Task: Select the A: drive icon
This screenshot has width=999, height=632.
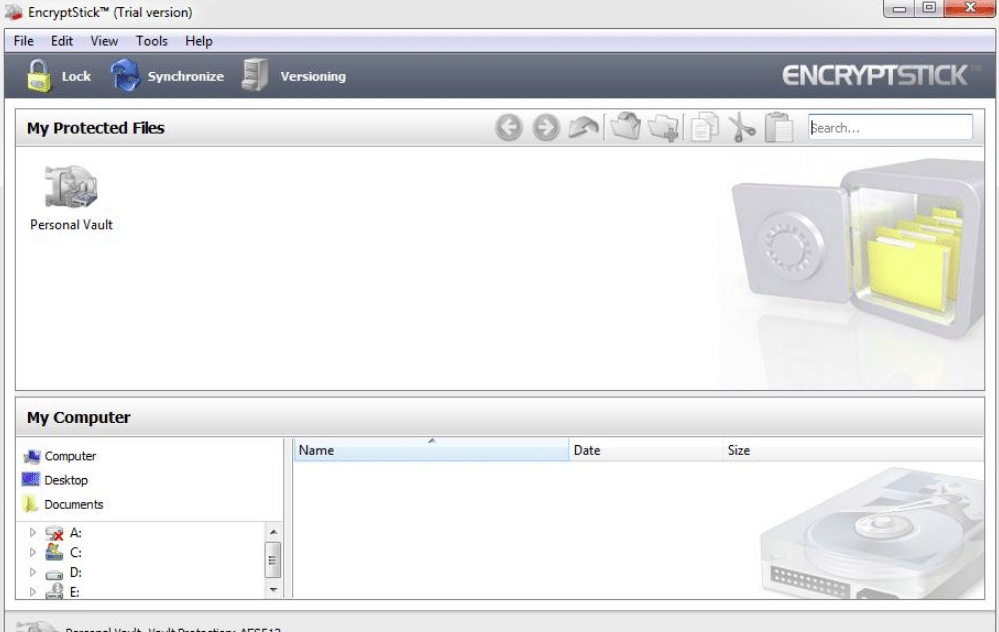Action: click(x=54, y=533)
